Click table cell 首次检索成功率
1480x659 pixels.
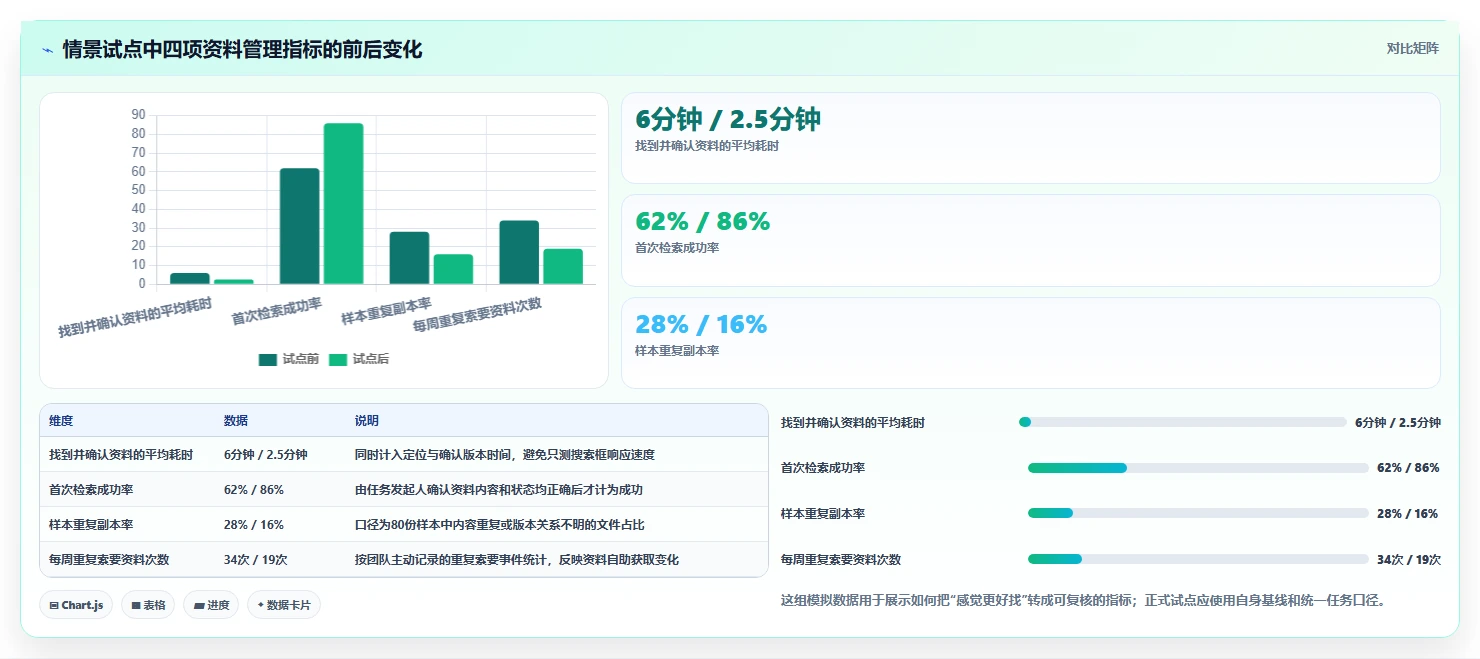coord(91,490)
